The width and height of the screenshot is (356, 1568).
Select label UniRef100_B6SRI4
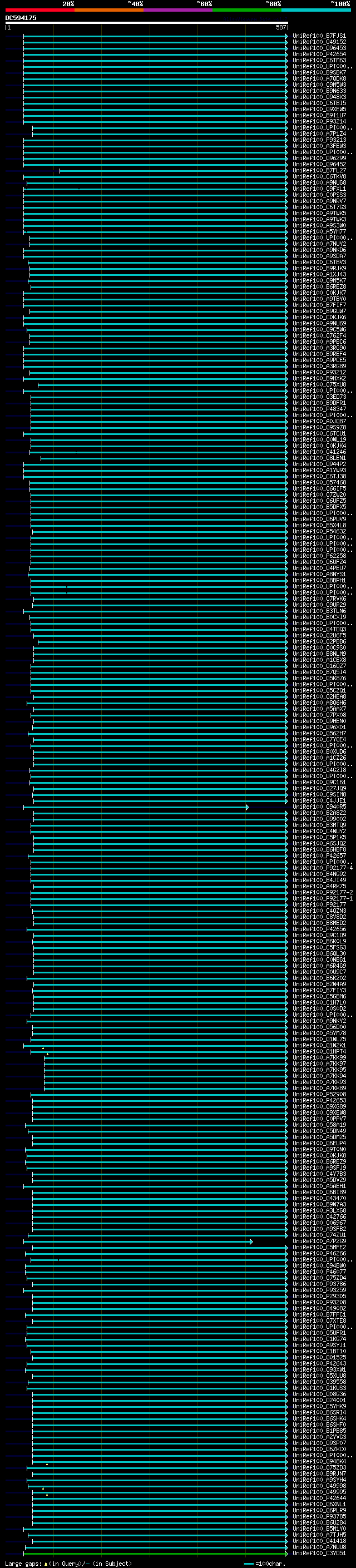[319, 1412]
